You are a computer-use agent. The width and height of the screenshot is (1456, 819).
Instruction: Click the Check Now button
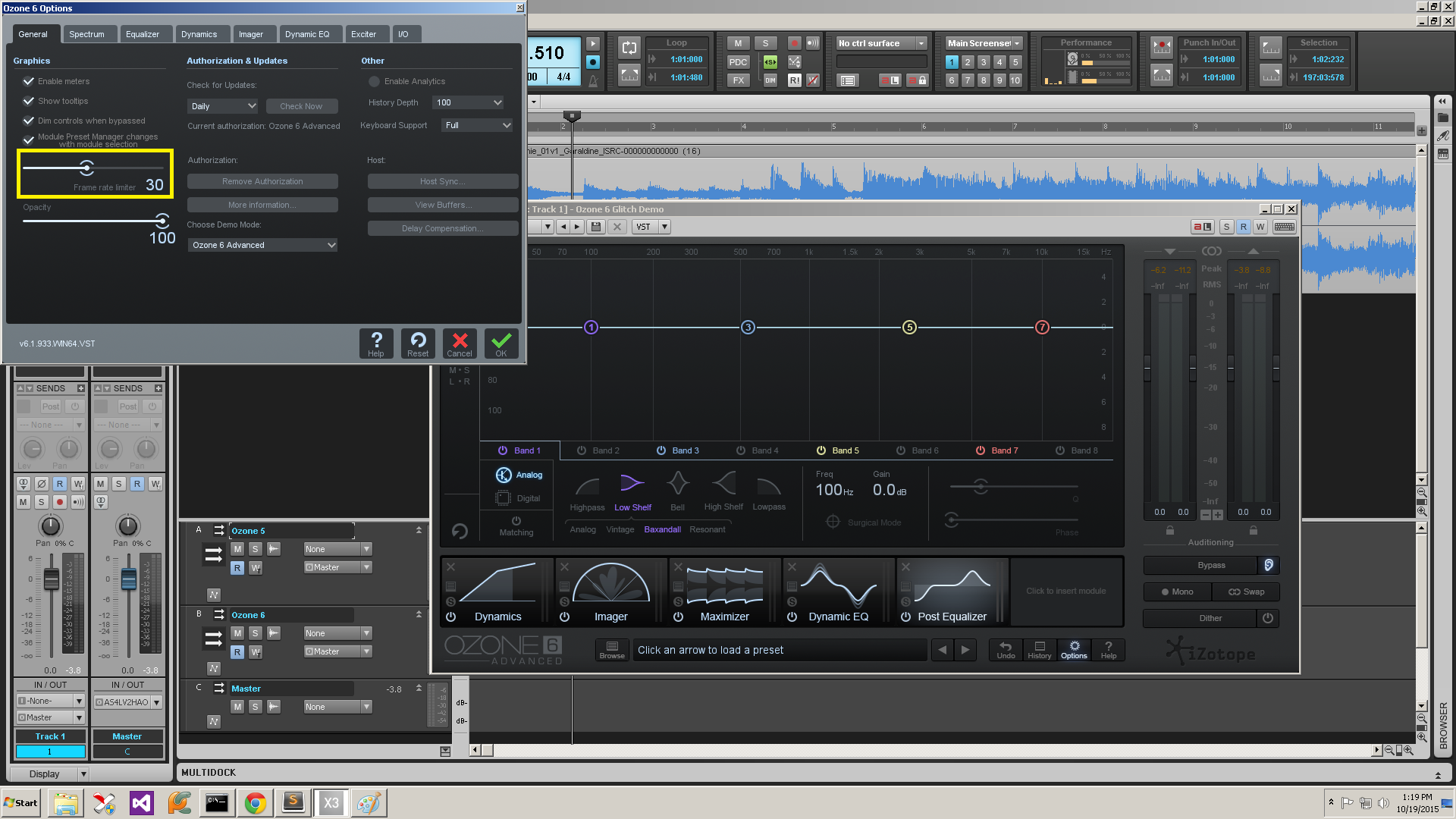[x=301, y=106]
